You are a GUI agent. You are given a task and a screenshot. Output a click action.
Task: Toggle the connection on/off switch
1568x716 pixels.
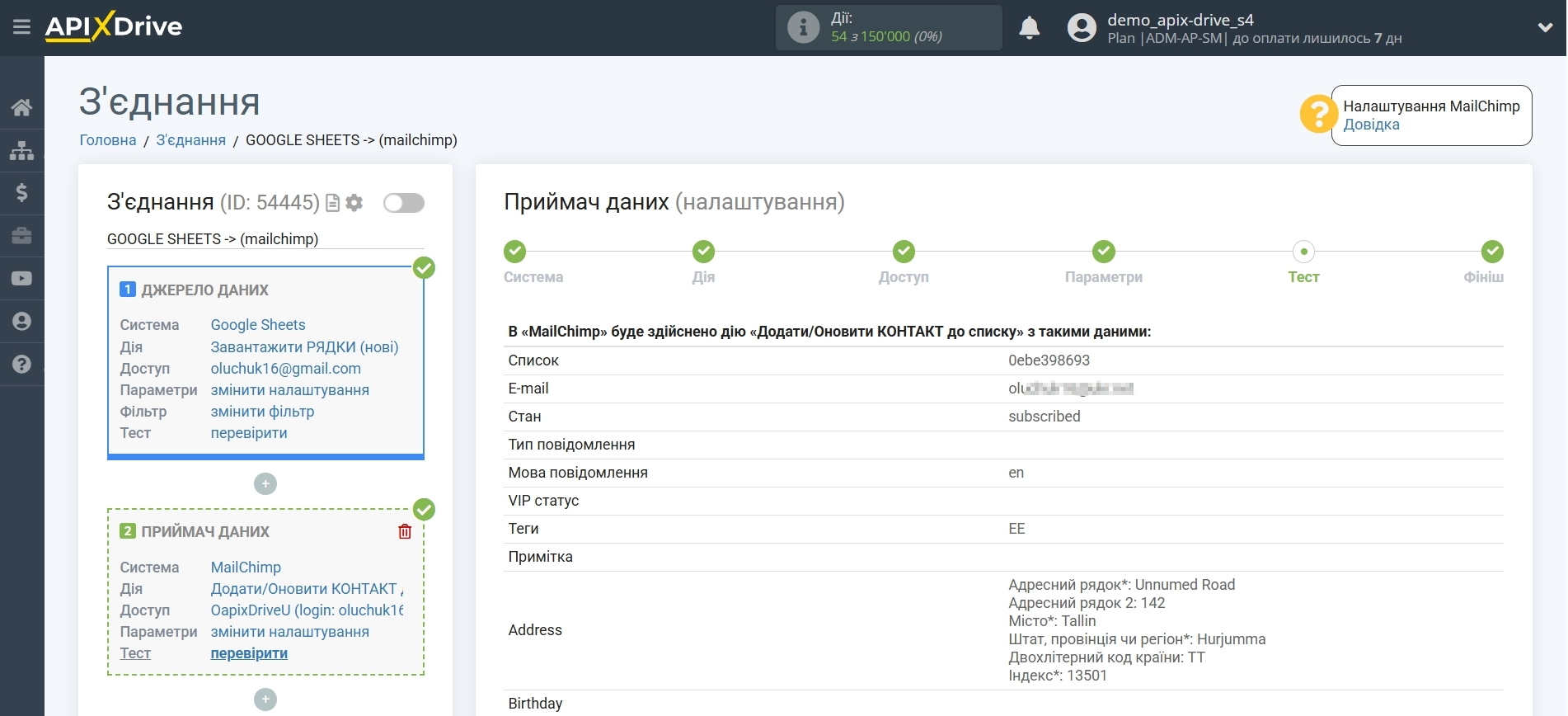[x=404, y=203]
